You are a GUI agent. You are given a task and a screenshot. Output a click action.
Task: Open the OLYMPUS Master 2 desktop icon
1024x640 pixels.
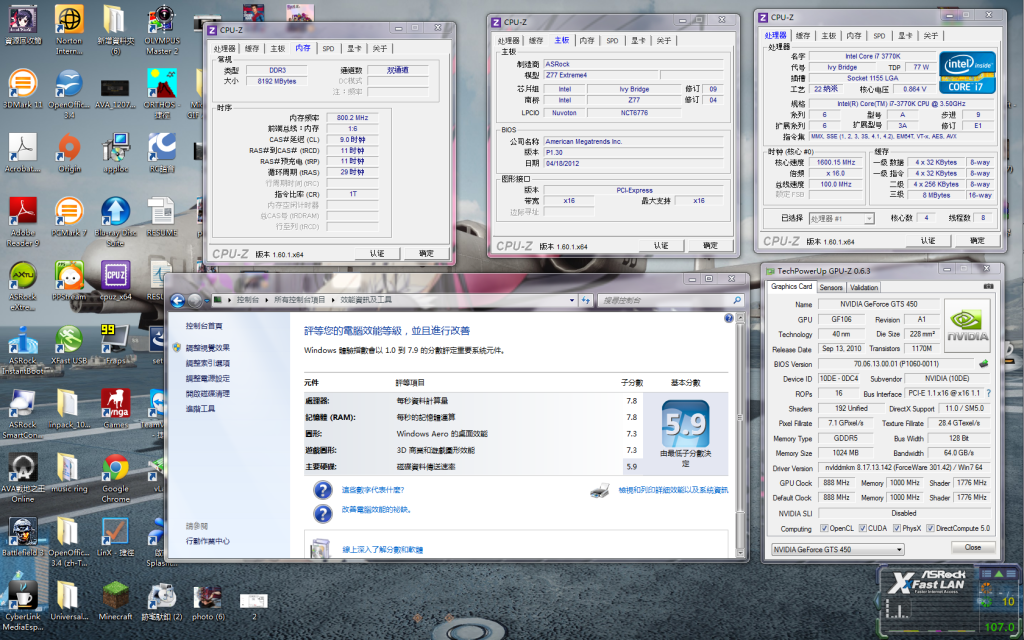161,29
